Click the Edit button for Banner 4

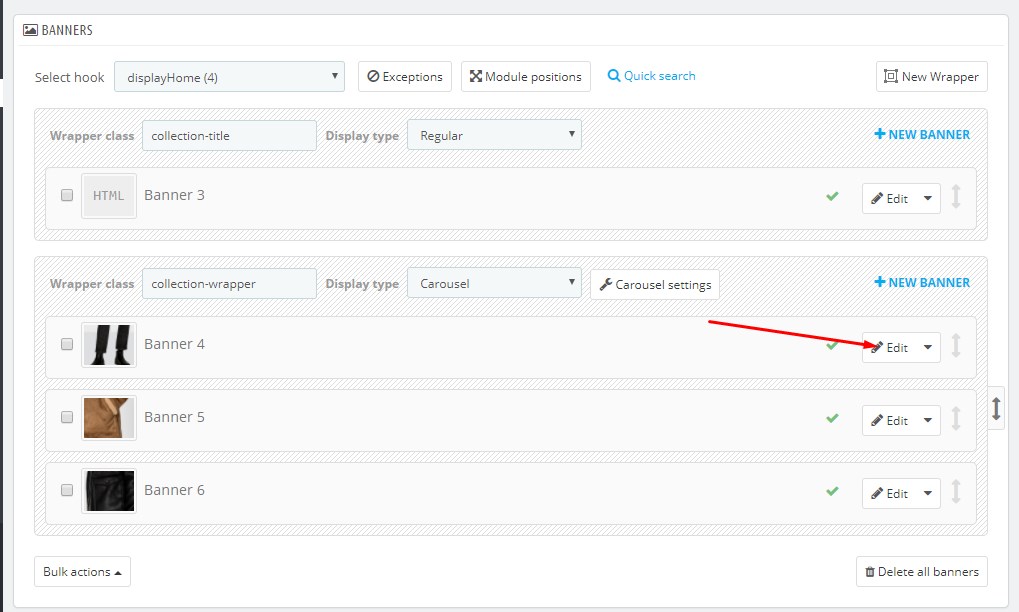[x=889, y=347]
